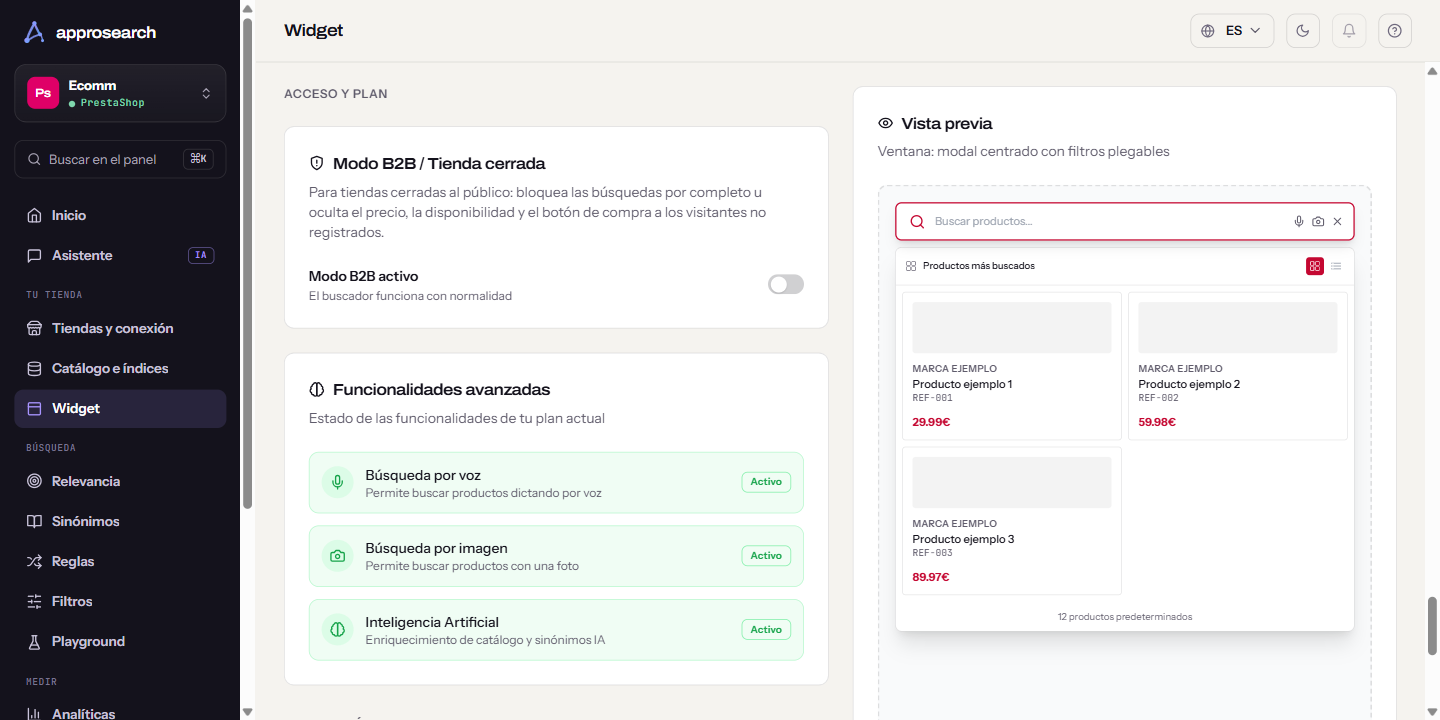Switch preview to grid view

[x=1315, y=266]
